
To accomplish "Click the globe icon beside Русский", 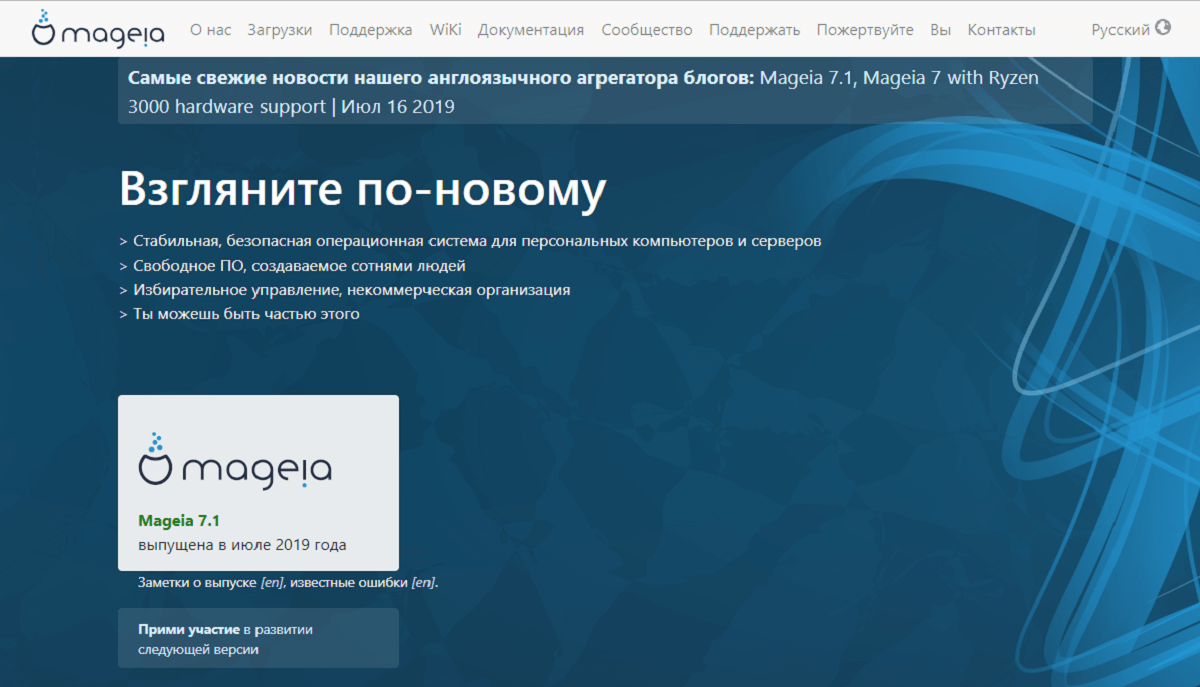I will (1162, 28).
